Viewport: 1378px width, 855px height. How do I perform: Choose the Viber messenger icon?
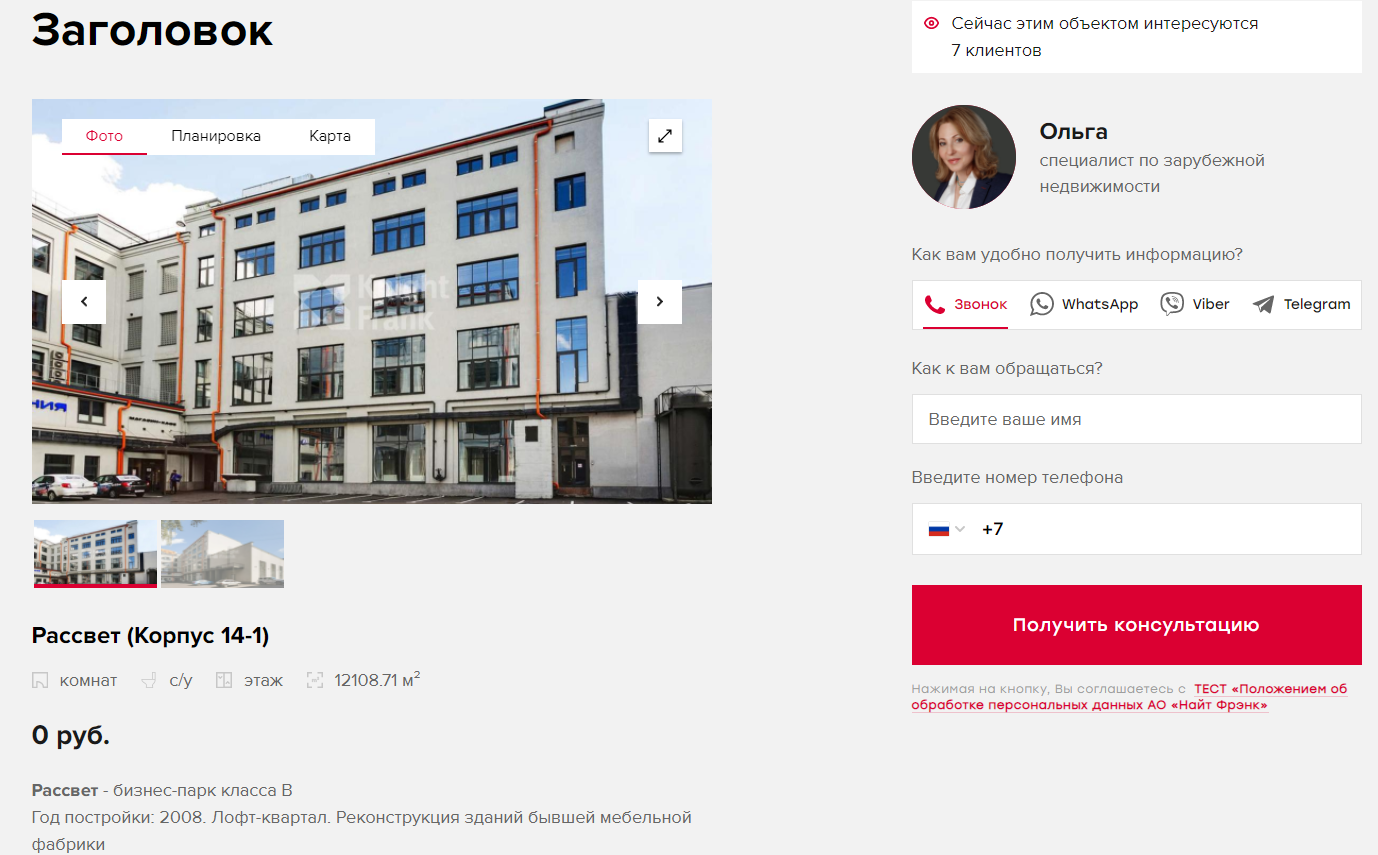(1172, 304)
